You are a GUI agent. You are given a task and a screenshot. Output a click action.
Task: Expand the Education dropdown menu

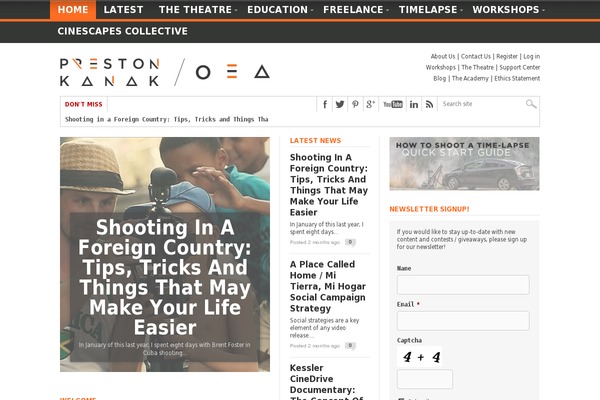(x=279, y=10)
